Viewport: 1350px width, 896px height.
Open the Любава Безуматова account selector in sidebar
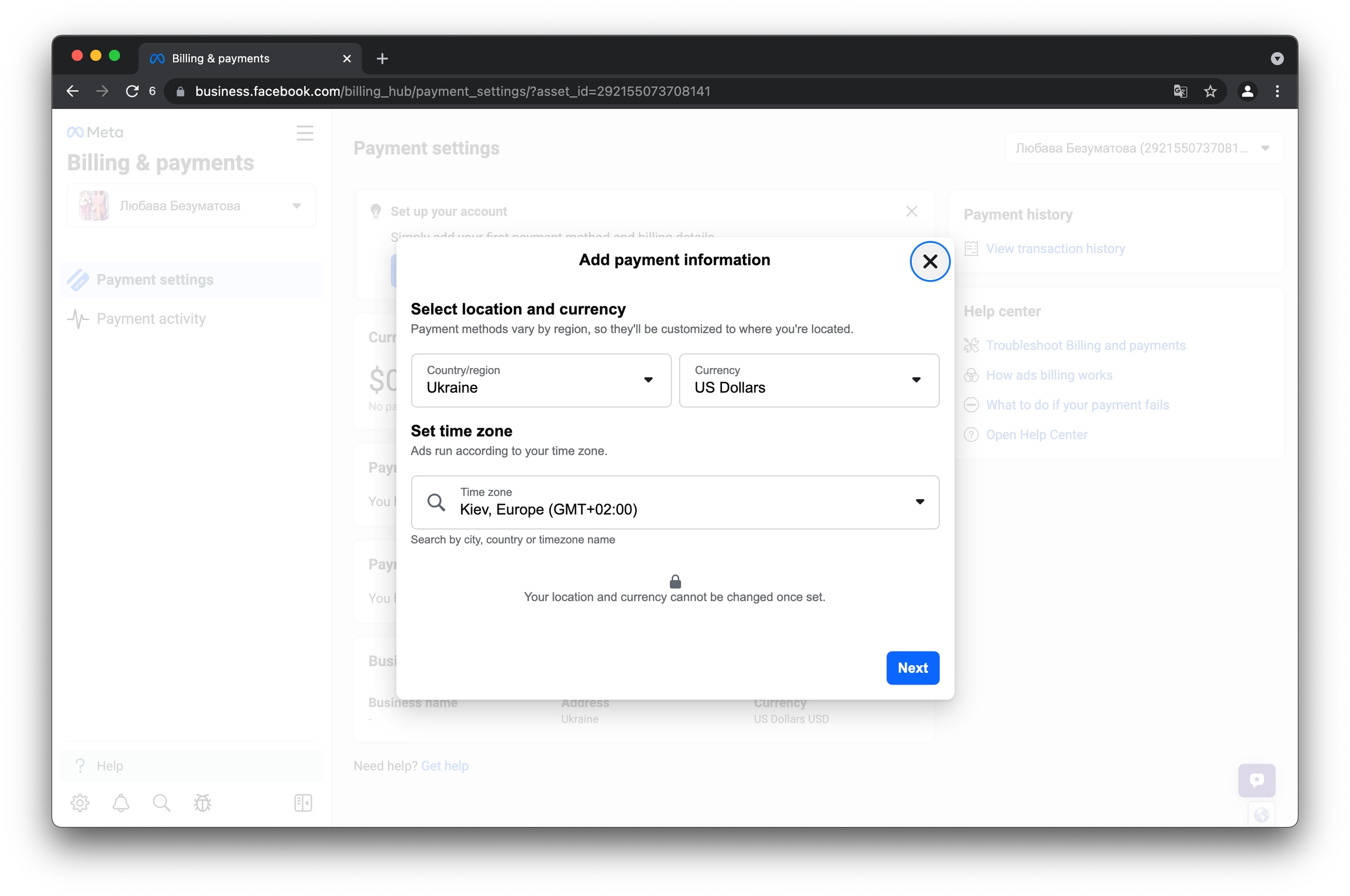[x=191, y=206]
